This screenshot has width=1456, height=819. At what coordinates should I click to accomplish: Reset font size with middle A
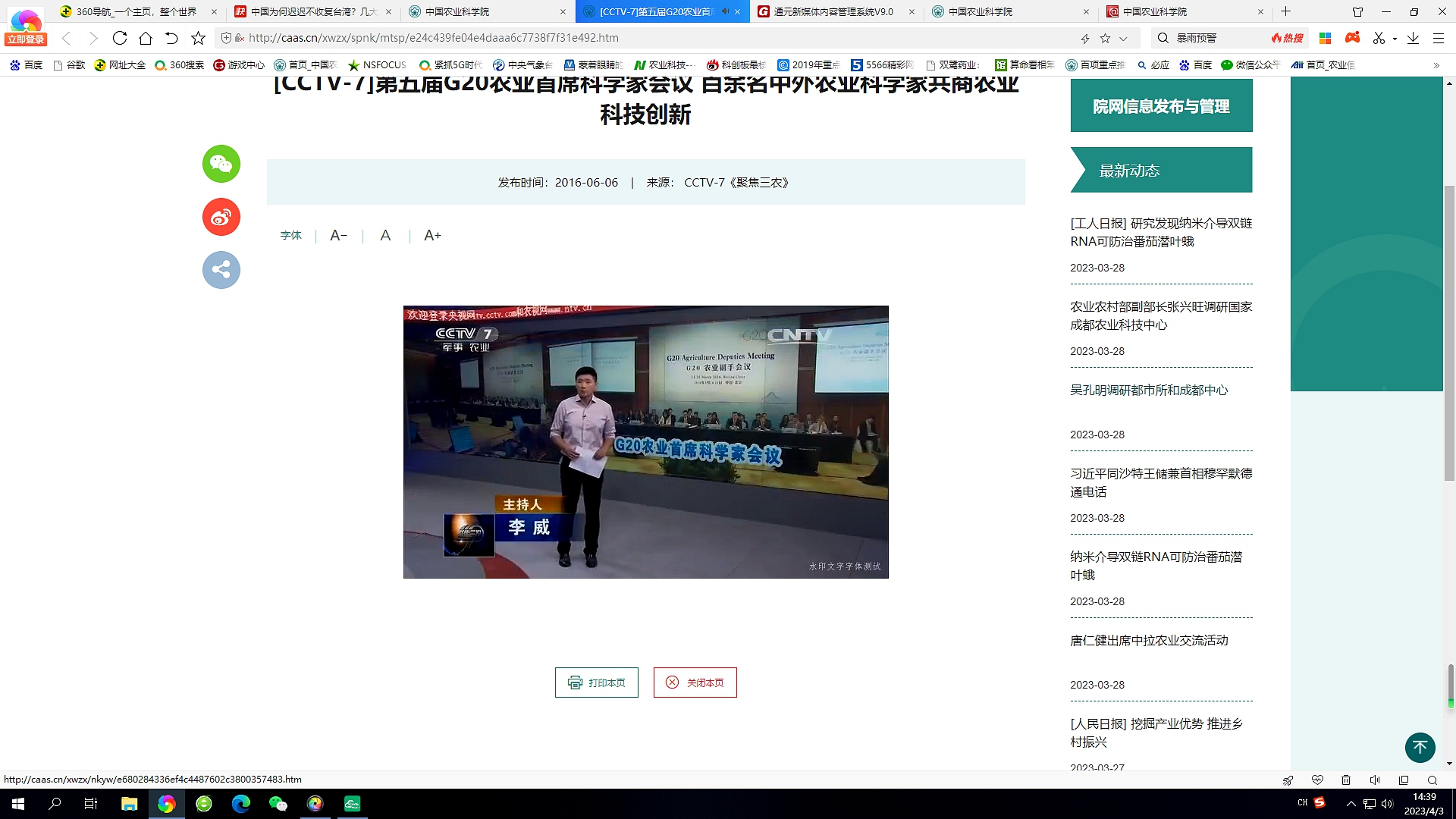[x=385, y=236]
